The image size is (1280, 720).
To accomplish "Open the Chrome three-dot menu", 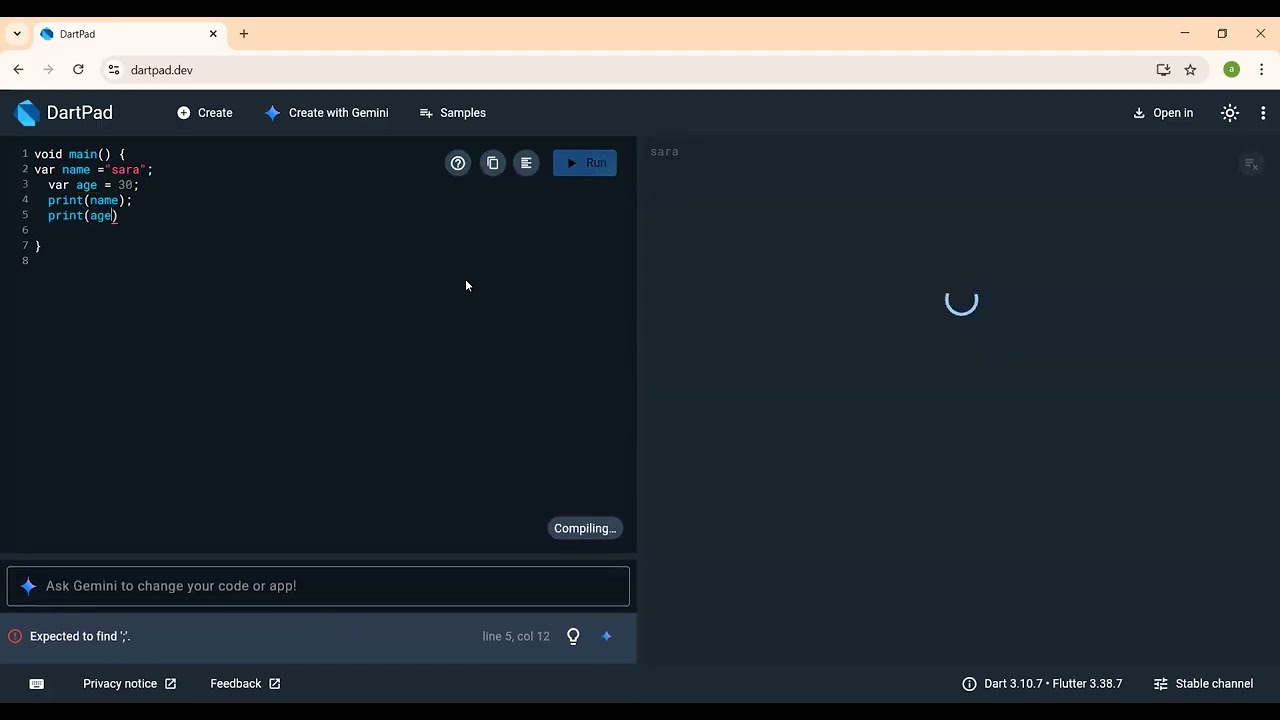I will pyautogui.click(x=1262, y=70).
